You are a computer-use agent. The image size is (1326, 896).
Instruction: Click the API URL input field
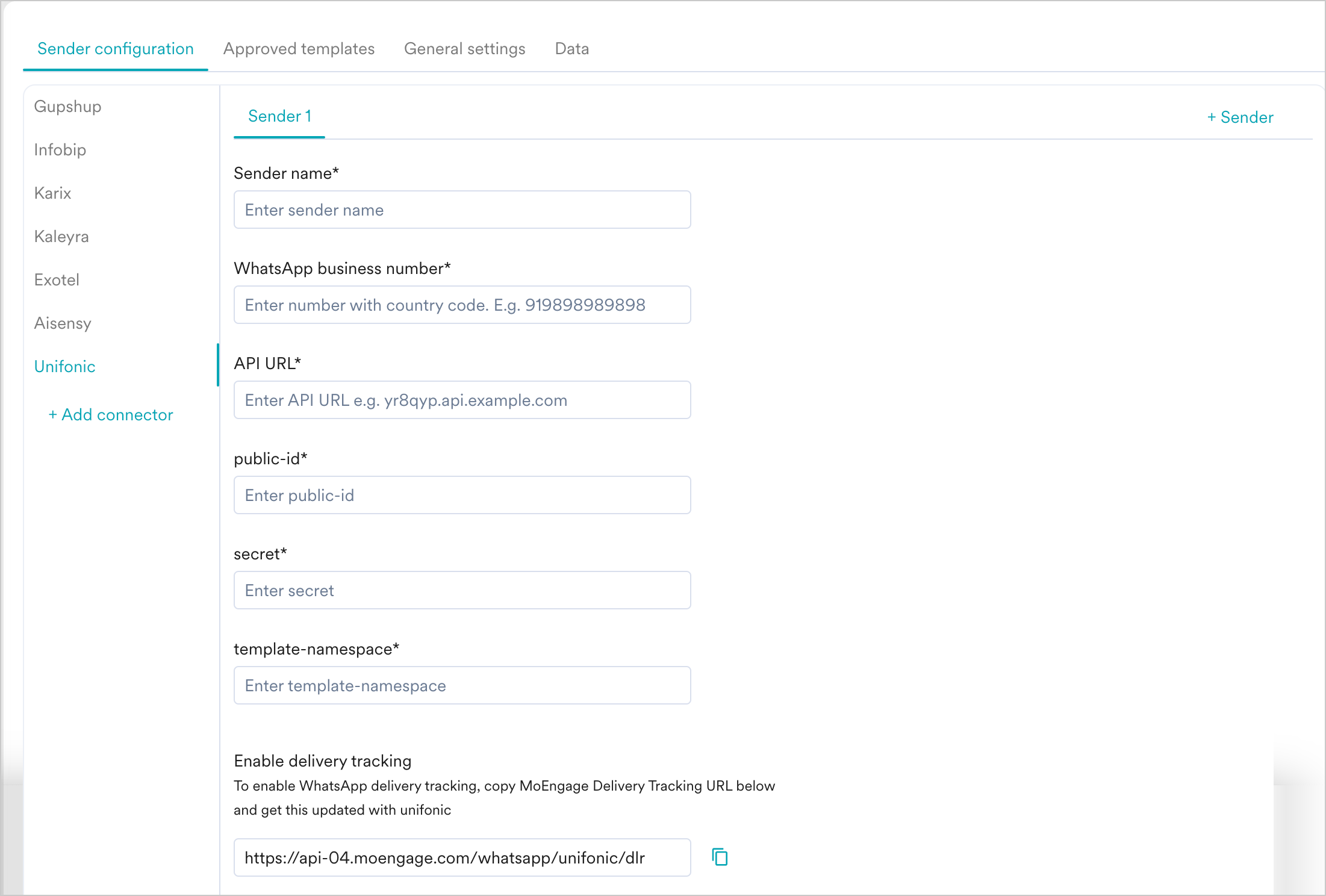461,400
